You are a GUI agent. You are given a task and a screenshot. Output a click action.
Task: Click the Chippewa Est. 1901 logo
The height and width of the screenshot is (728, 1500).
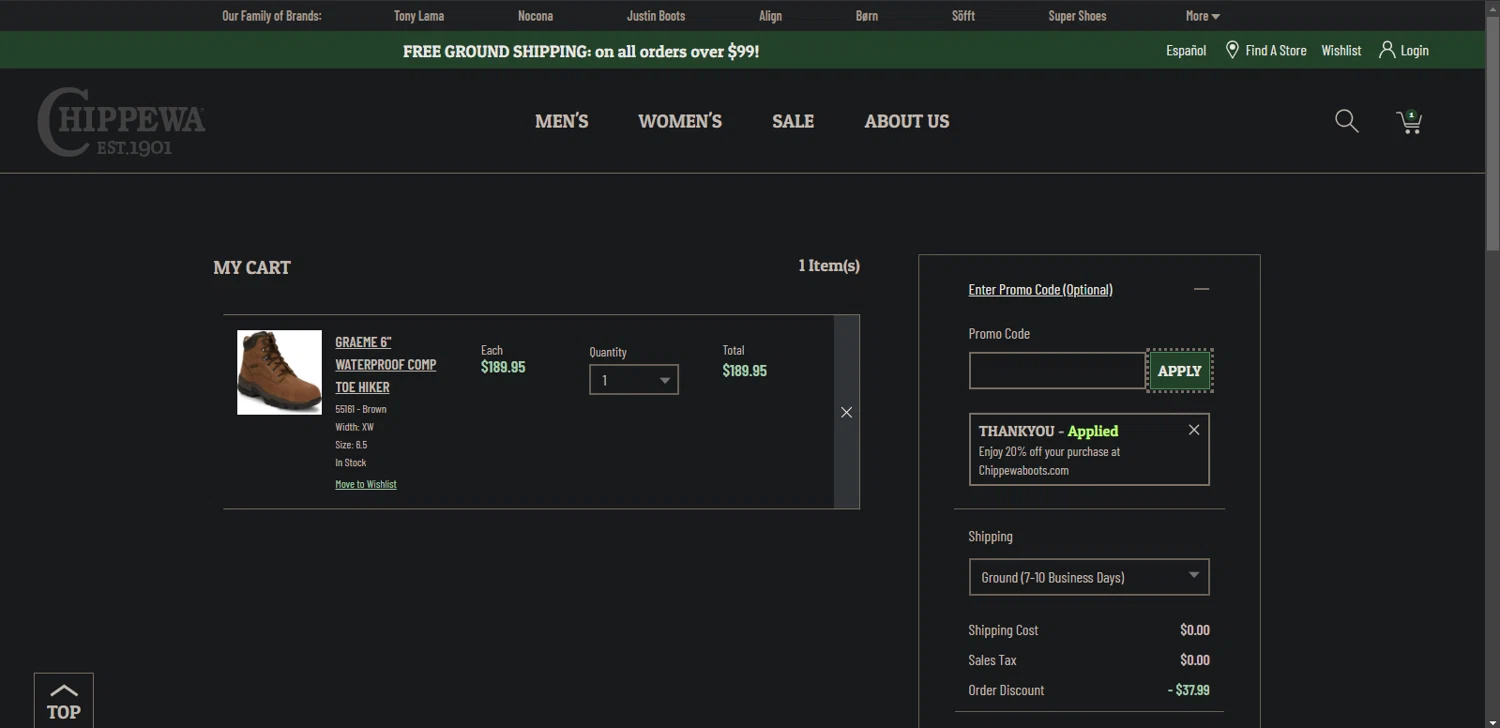[121, 122]
